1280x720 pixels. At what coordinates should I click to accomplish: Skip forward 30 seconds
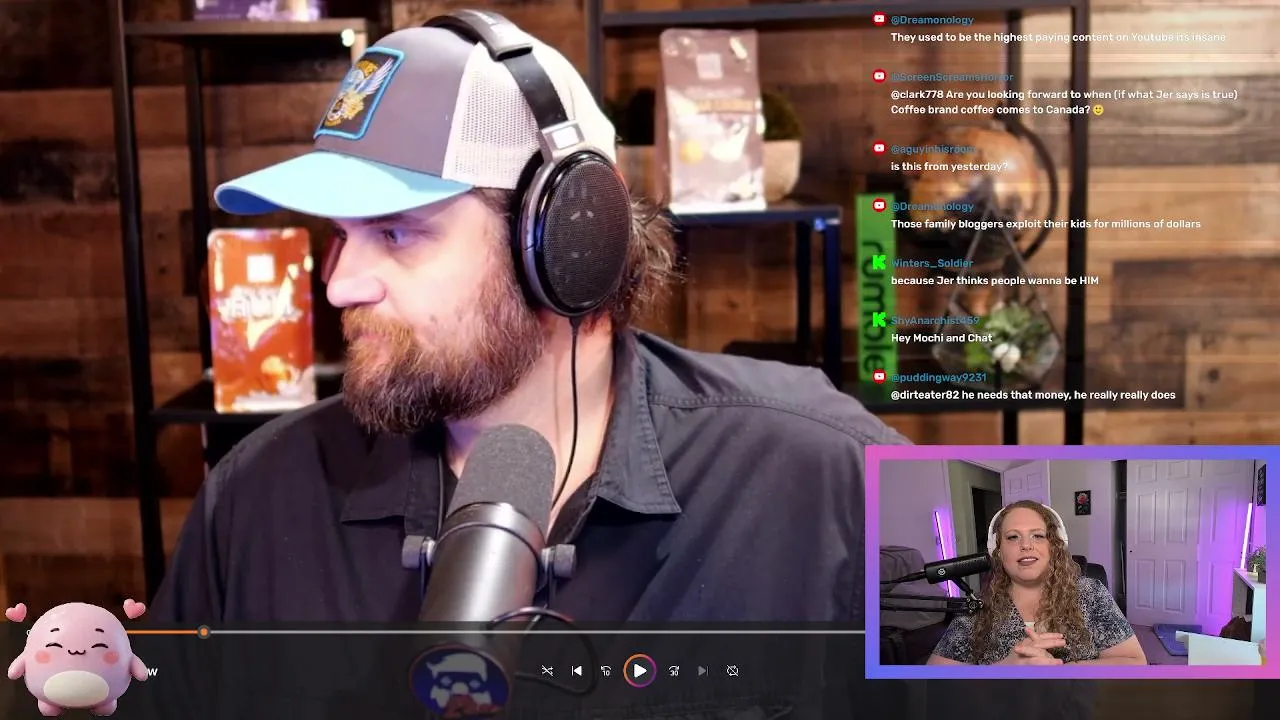tap(674, 671)
